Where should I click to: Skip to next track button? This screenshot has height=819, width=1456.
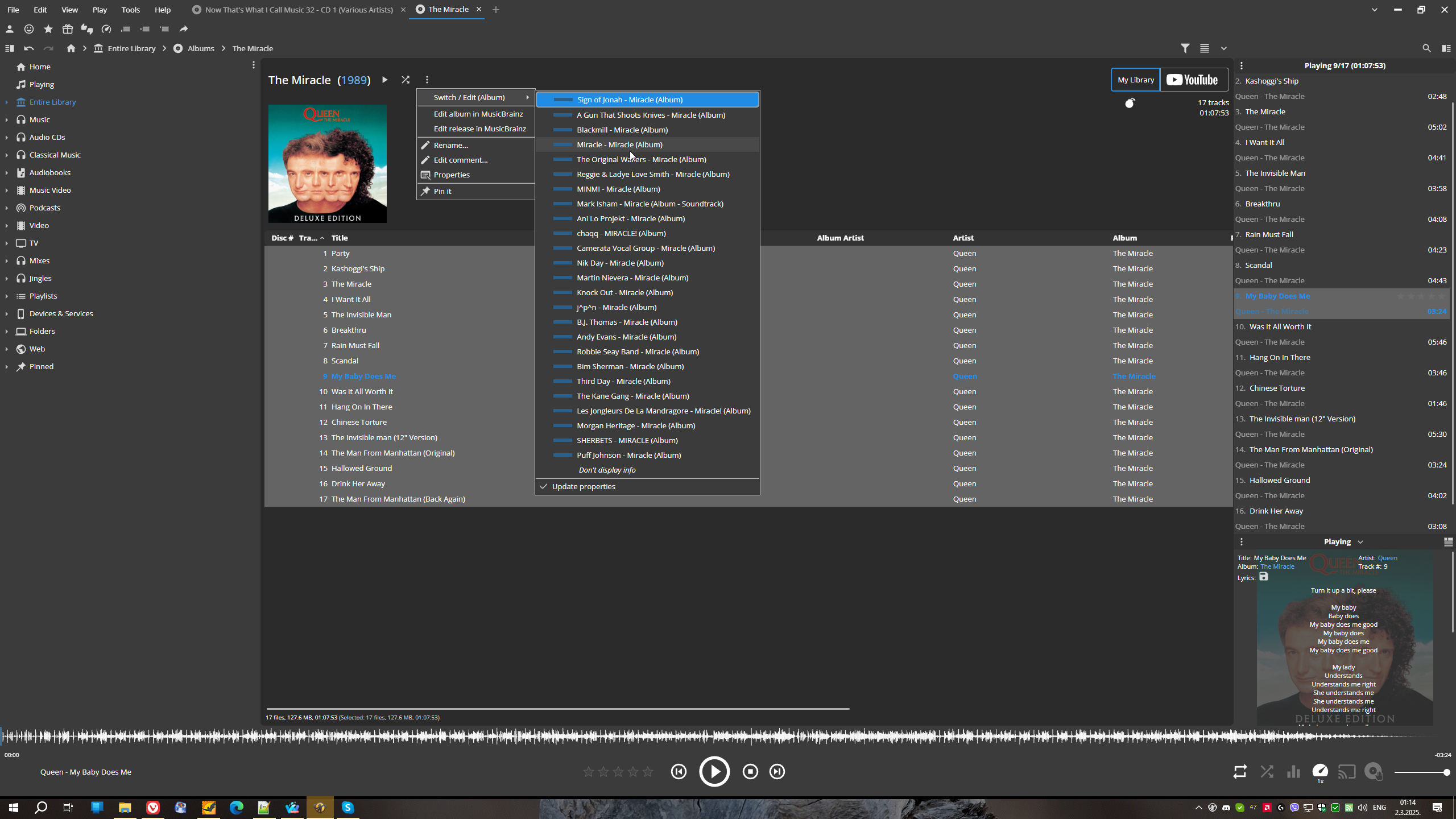click(x=777, y=772)
